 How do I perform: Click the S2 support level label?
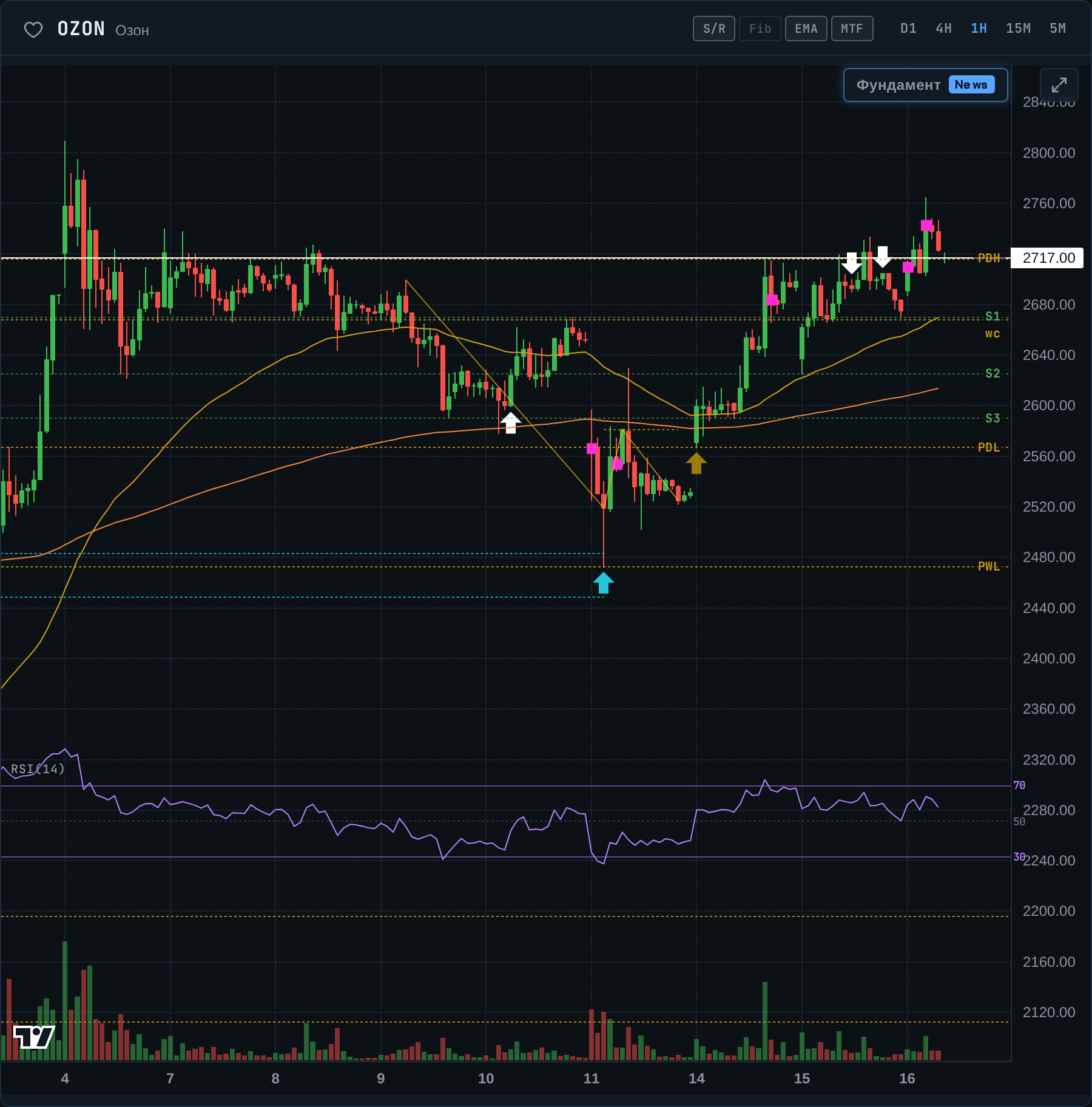[x=993, y=373]
